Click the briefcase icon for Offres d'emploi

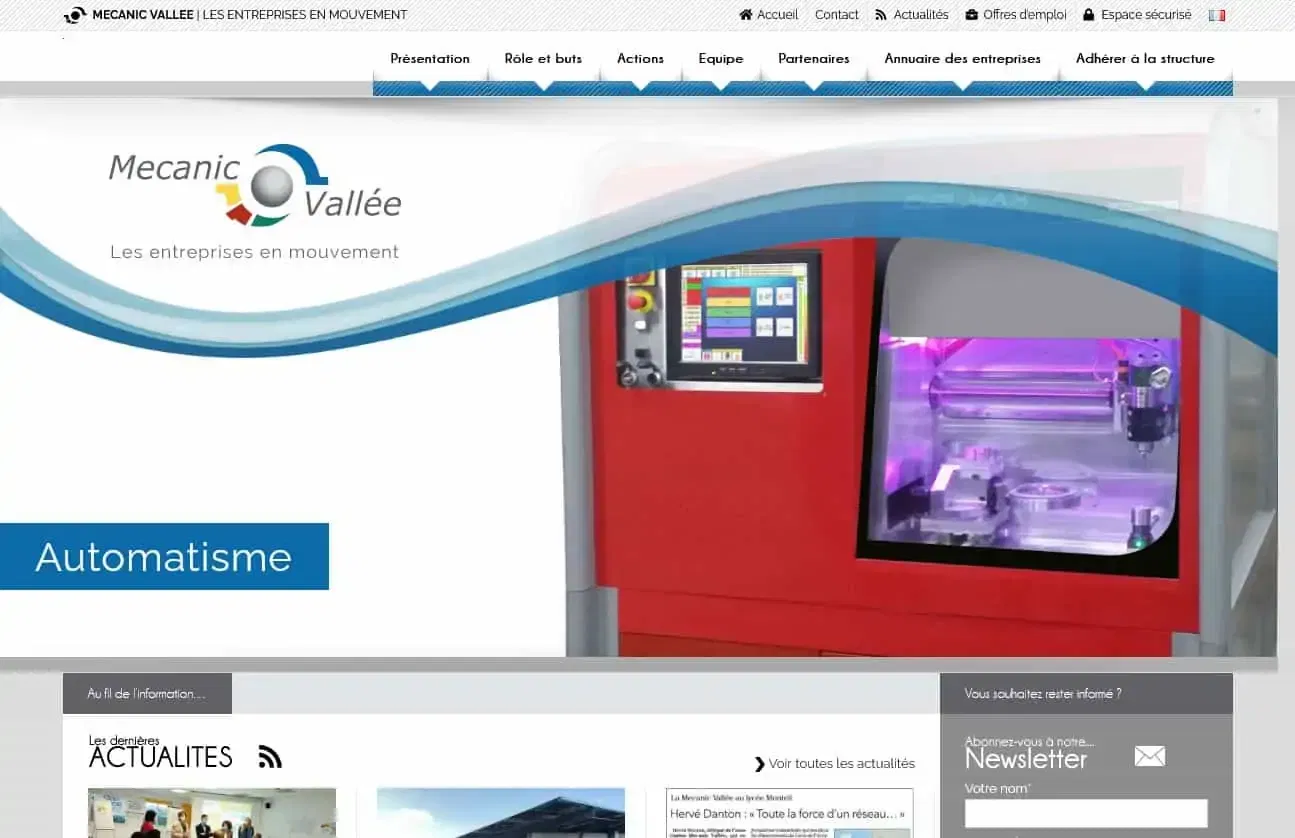[x=971, y=15]
